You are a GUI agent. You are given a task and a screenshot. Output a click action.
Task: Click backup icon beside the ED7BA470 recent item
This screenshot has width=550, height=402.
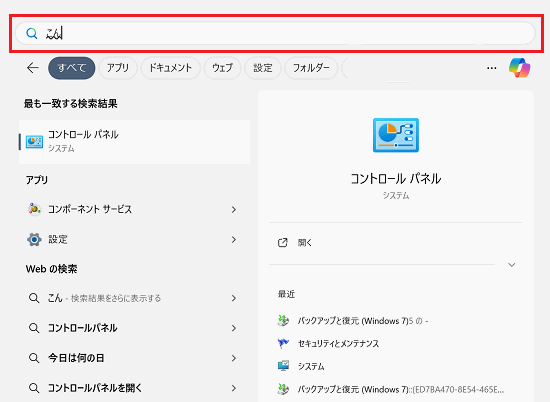(283, 389)
